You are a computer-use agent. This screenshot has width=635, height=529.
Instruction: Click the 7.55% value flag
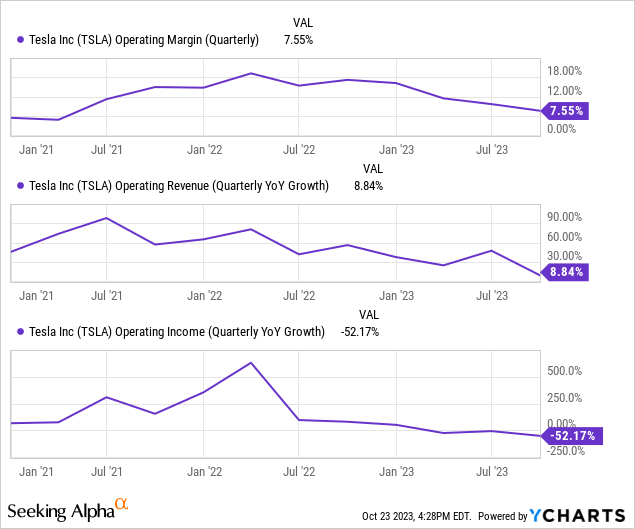tap(563, 111)
